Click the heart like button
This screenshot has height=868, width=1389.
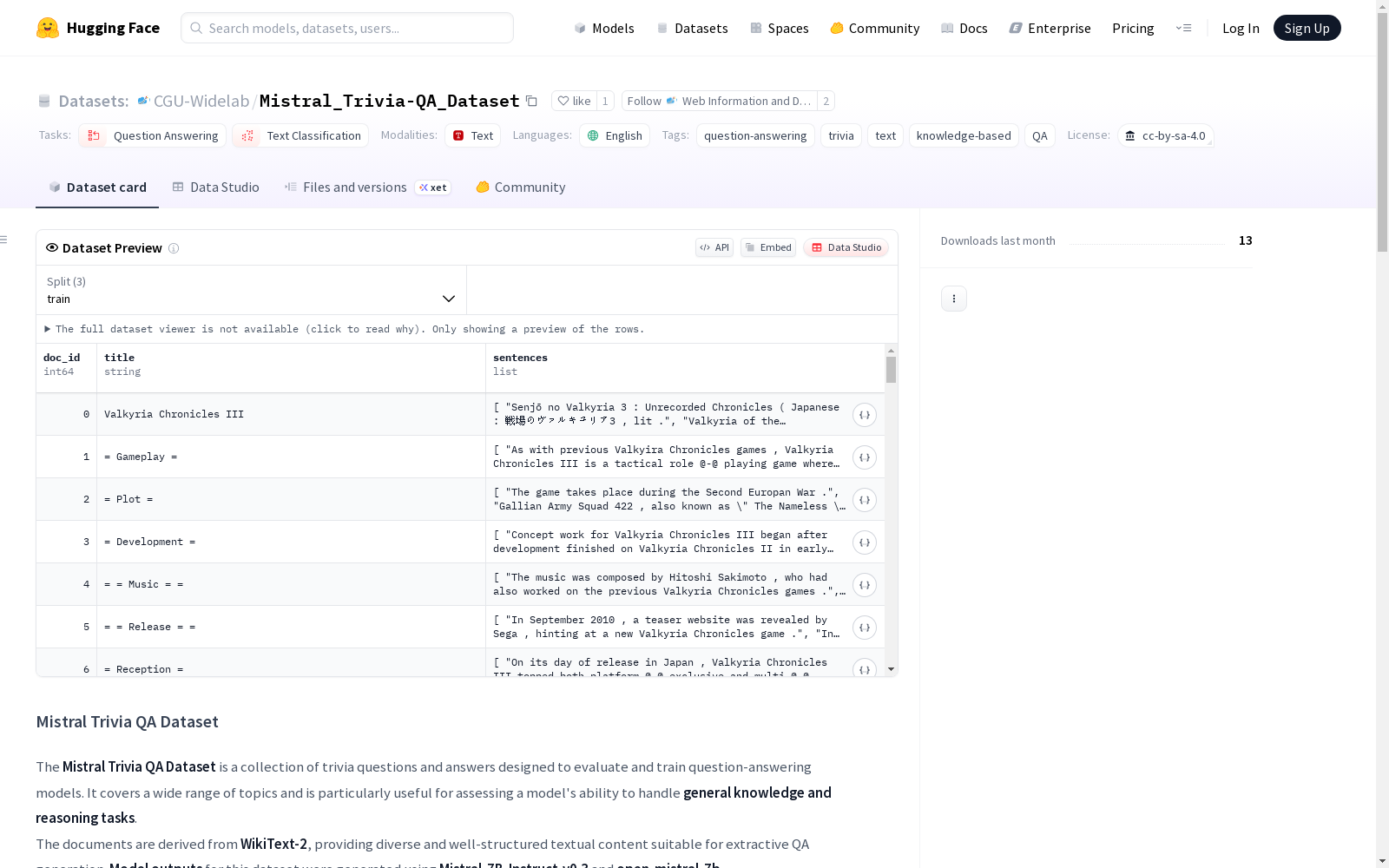574,101
